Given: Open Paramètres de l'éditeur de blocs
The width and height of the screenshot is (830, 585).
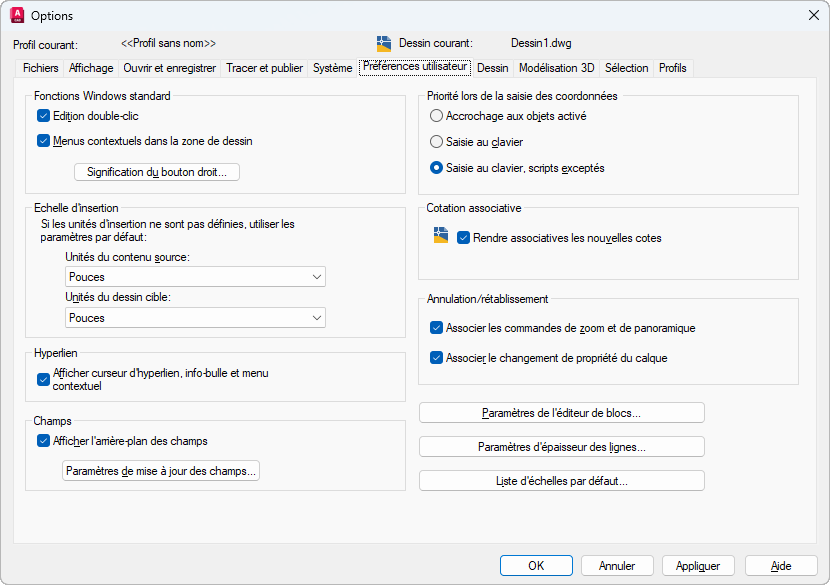Looking at the screenshot, I should 561,413.
